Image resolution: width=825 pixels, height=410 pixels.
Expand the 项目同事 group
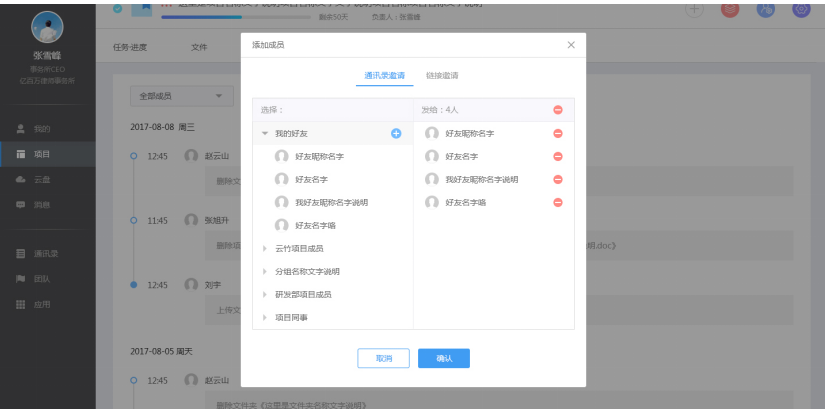[265, 317]
